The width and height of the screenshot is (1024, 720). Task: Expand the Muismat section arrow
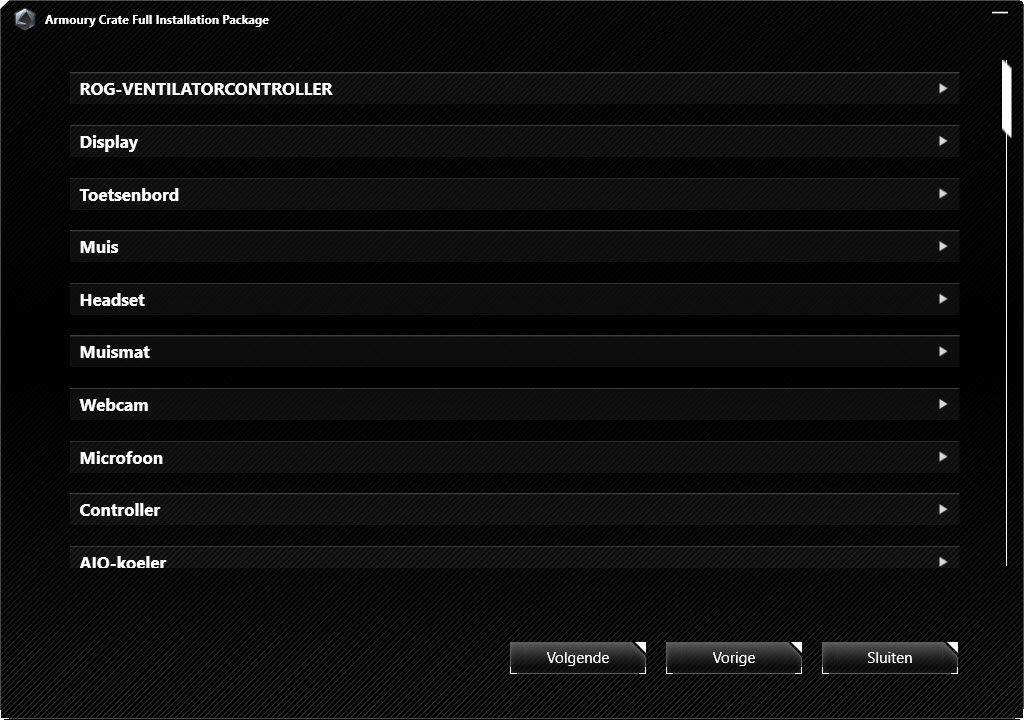pos(942,352)
